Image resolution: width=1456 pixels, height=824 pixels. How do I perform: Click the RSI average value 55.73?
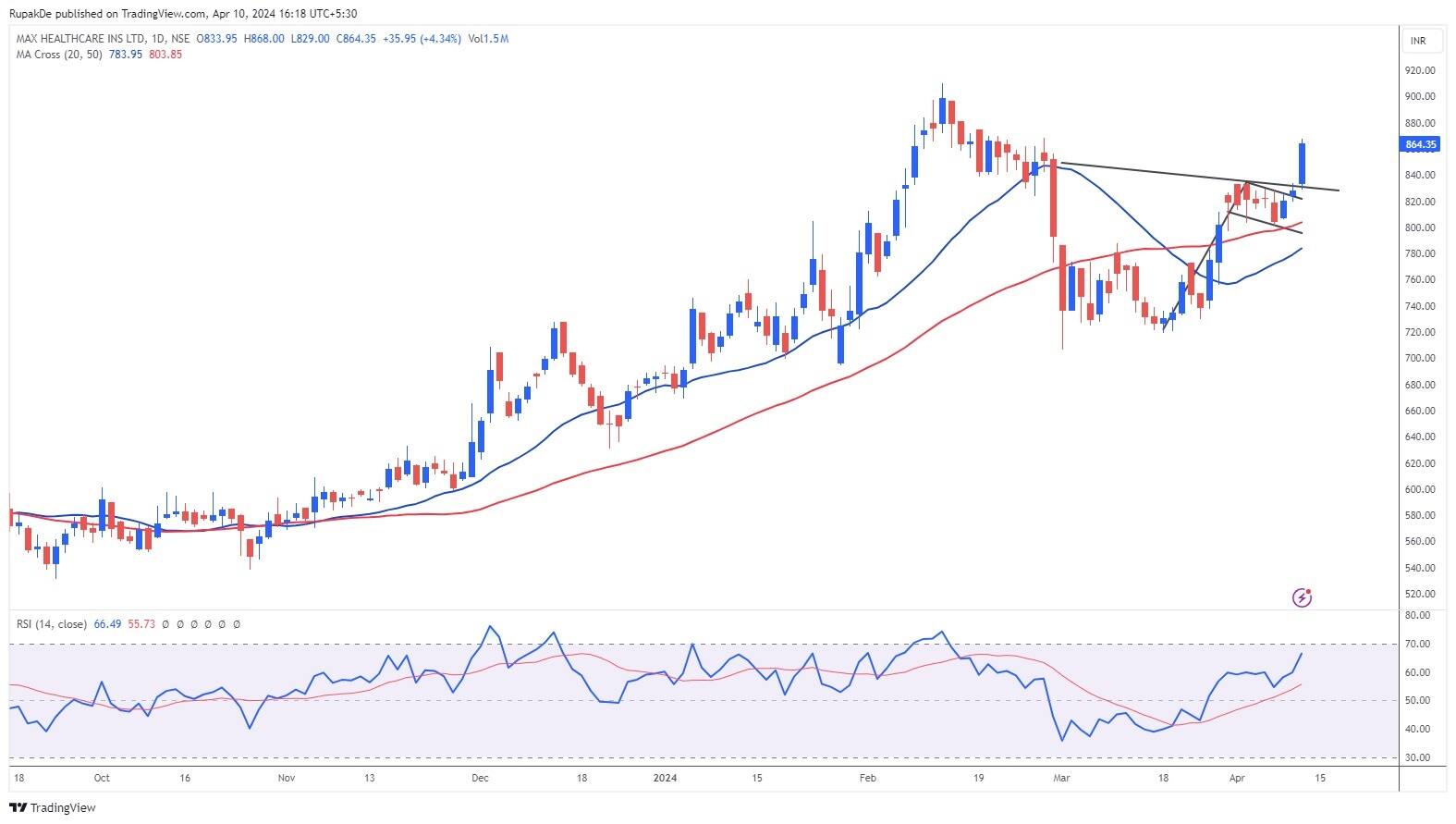pyautogui.click(x=141, y=624)
